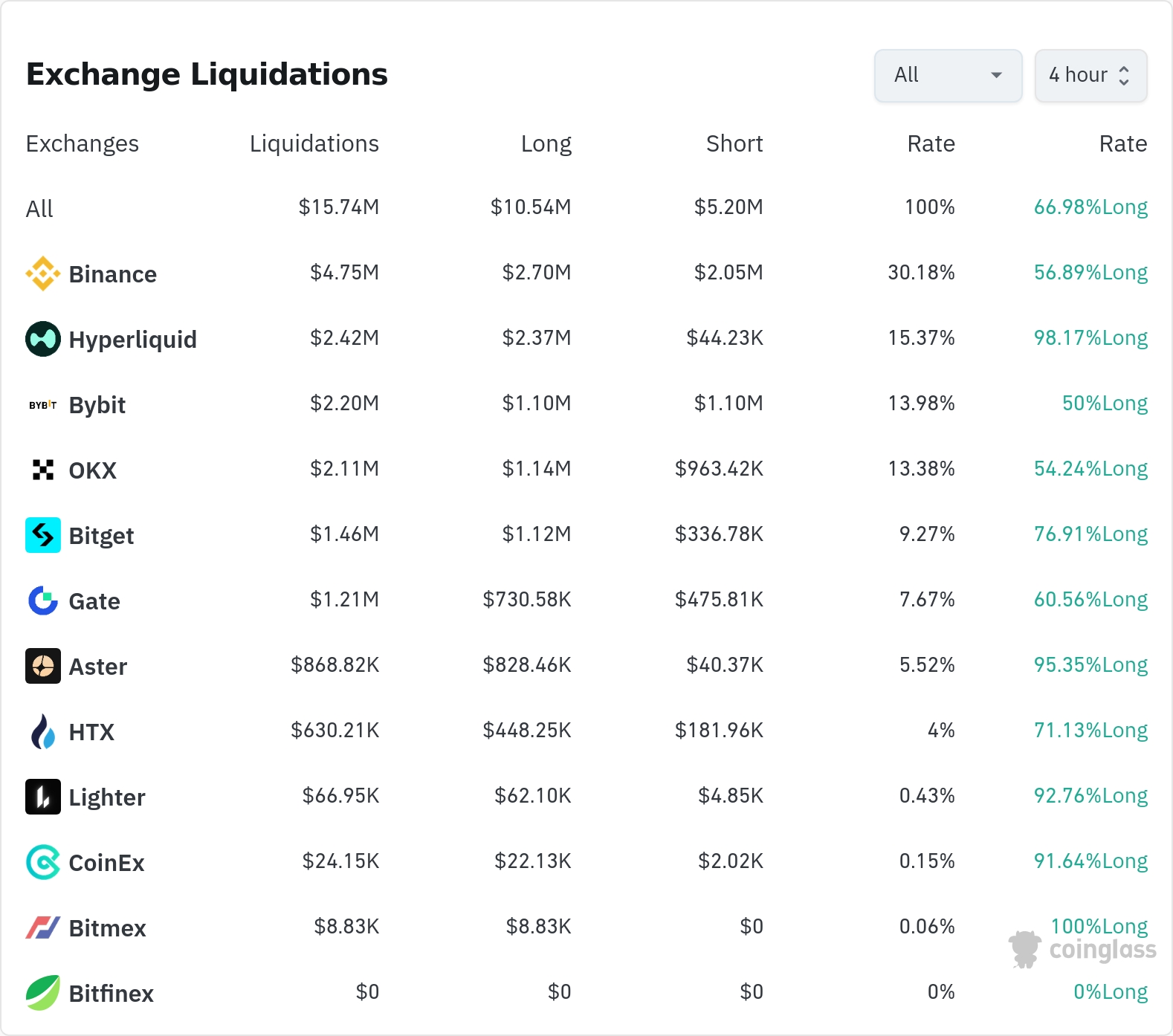The height and width of the screenshot is (1036, 1173).
Task: Click the Bybit logo icon
Action: pos(43,404)
